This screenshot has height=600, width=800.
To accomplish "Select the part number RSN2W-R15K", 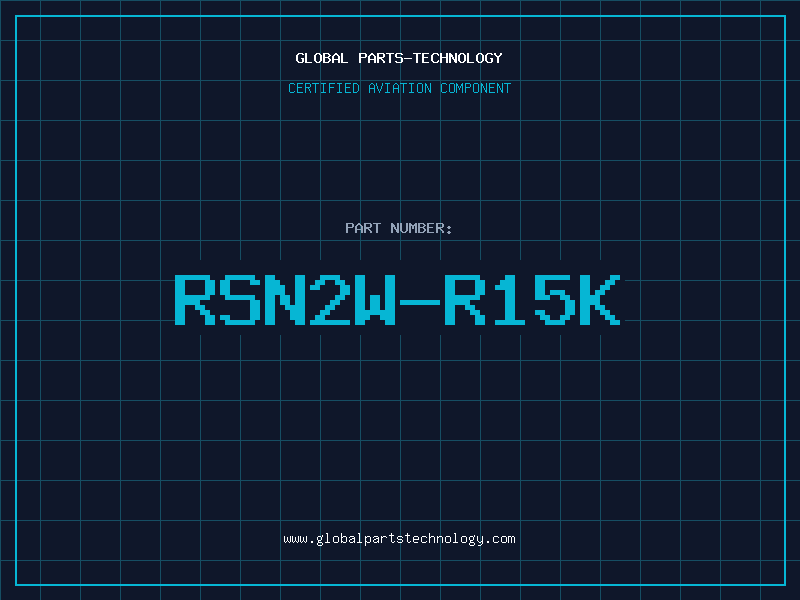I will click(398, 300).
